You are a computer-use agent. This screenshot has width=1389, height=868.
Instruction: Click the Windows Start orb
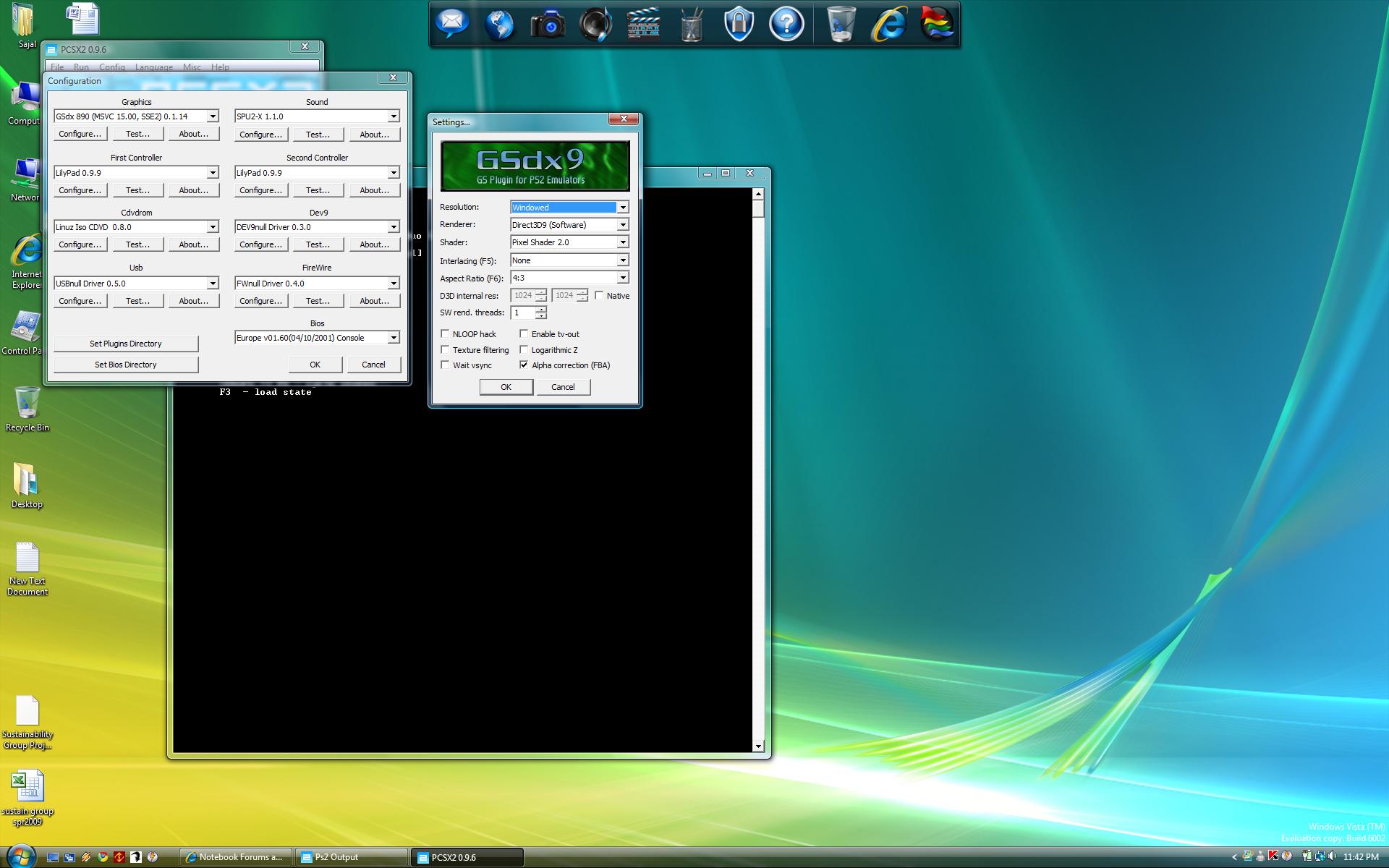pos(20,856)
